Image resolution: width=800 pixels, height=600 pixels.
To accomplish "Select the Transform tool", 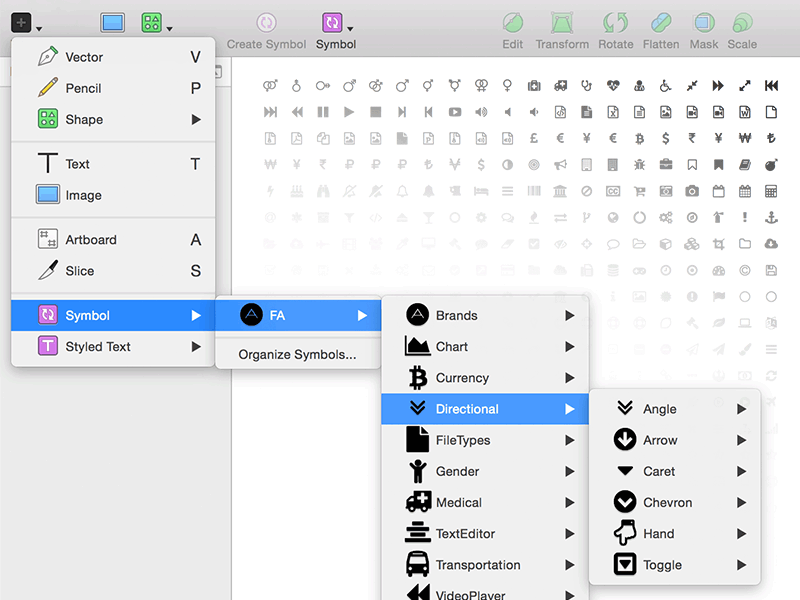I will 562,30.
